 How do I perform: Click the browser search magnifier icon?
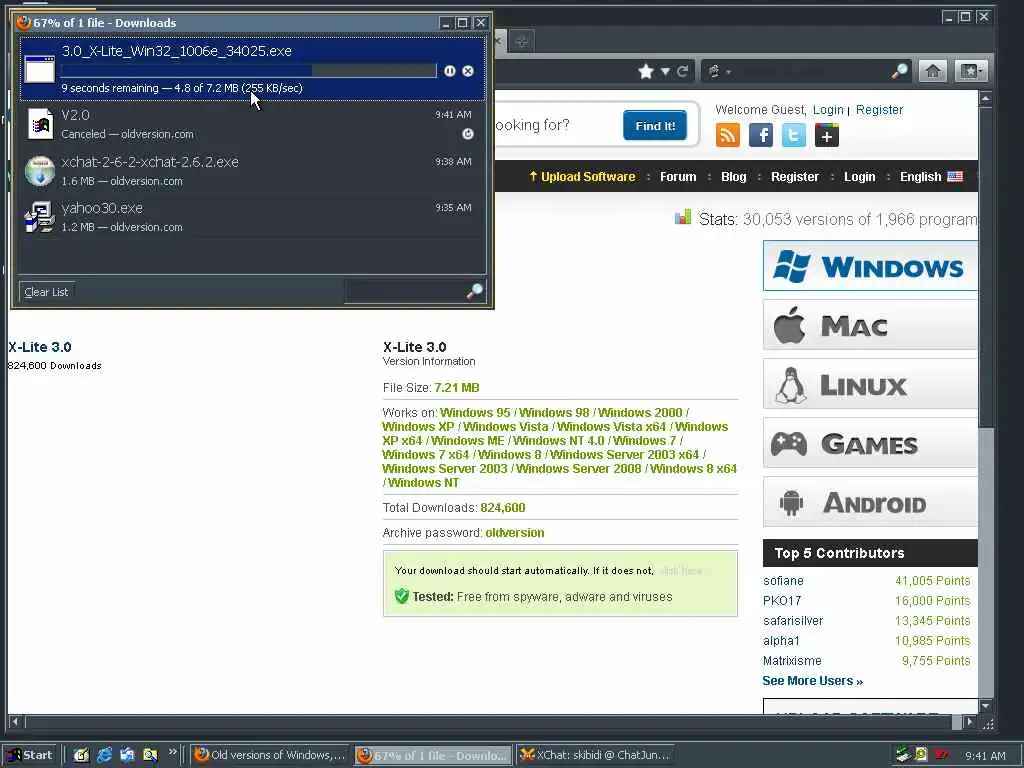[899, 71]
